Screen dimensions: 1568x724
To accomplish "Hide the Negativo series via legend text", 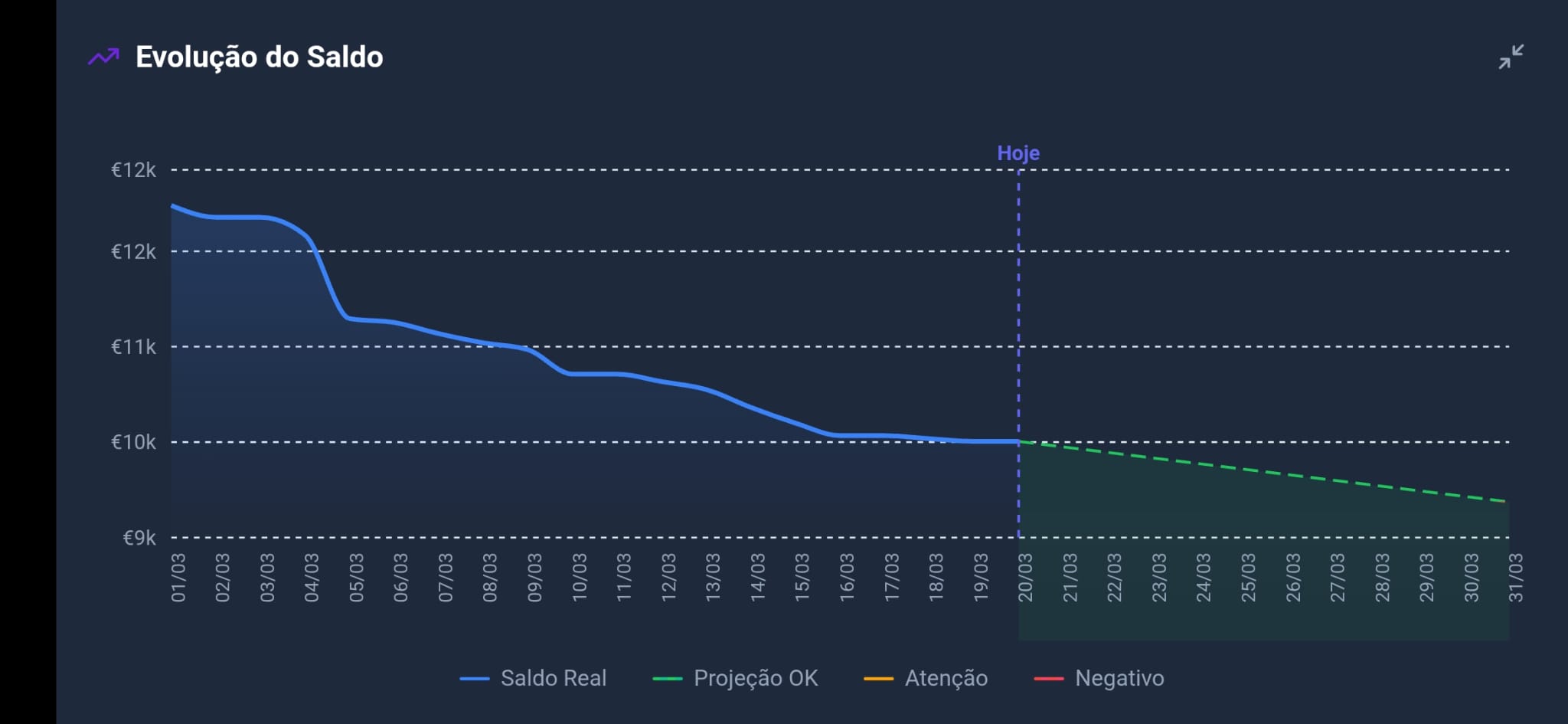I will 1119,678.
